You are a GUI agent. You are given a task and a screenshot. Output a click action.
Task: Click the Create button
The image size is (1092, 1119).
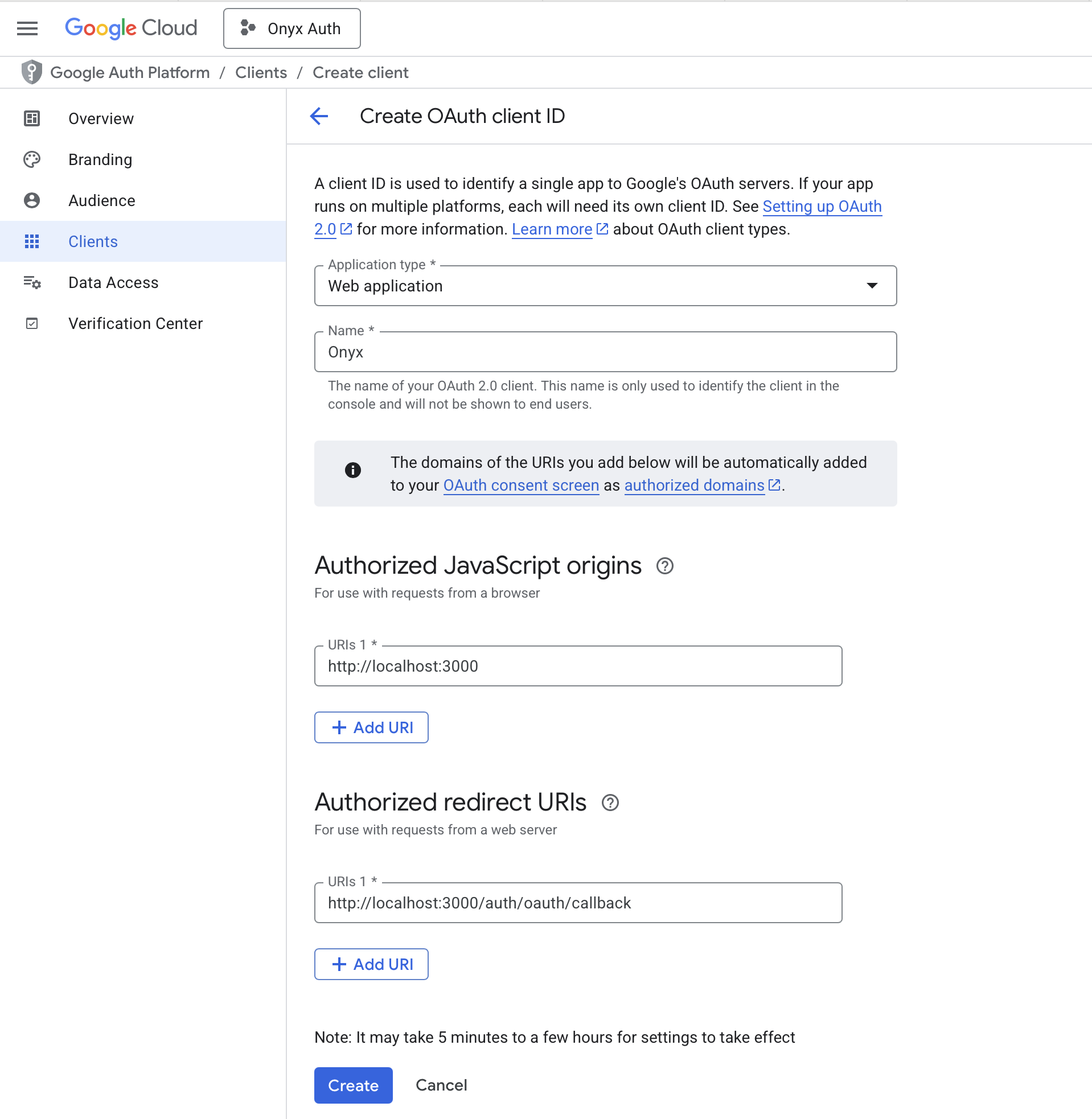pos(353,1085)
